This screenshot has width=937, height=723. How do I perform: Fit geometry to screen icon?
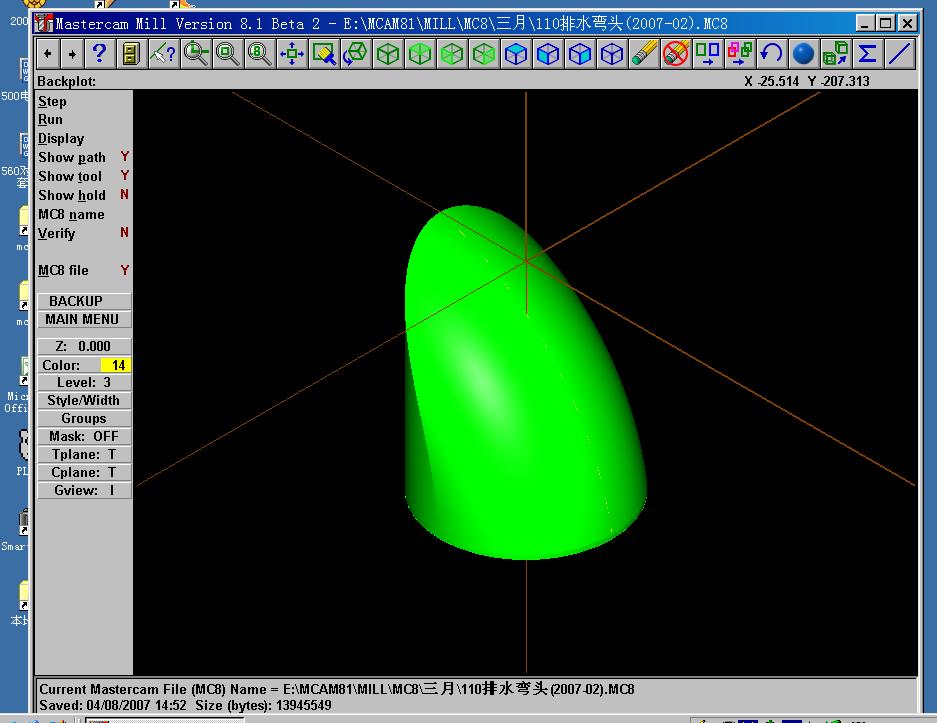[x=292, y=54]
